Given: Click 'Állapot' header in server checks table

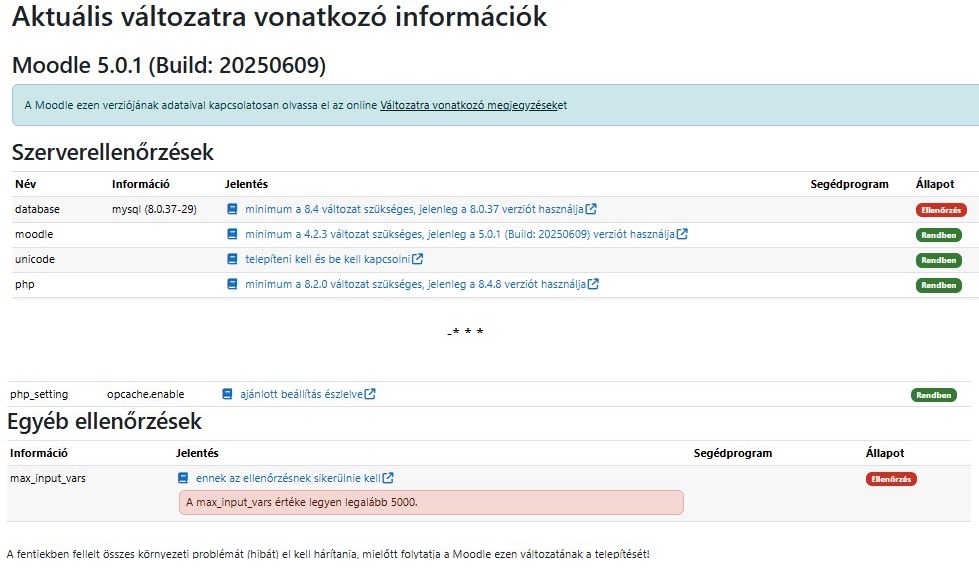Looking at the screenshot, I should pos(935,184).
